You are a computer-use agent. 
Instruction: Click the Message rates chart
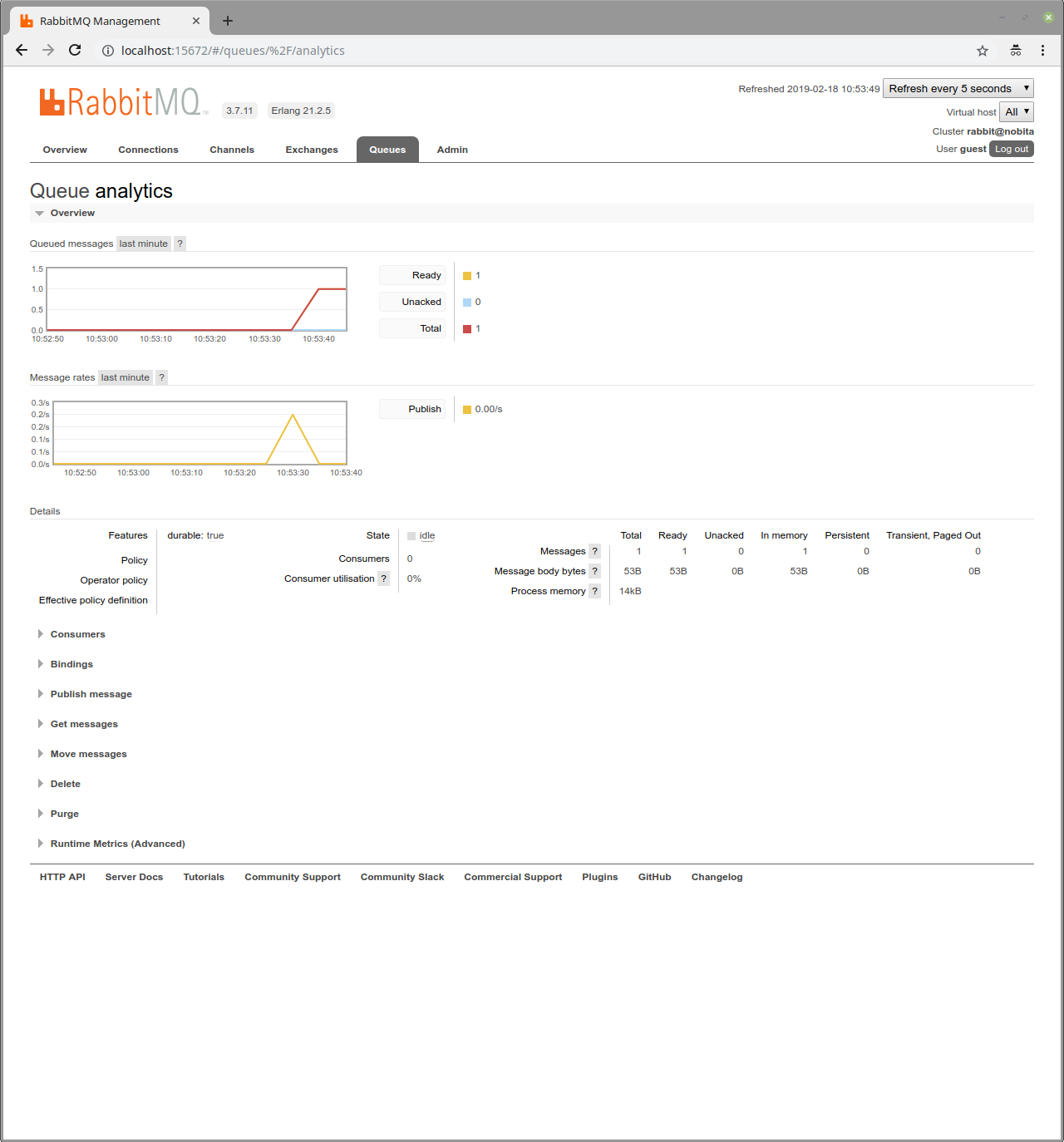pos(199,433)
